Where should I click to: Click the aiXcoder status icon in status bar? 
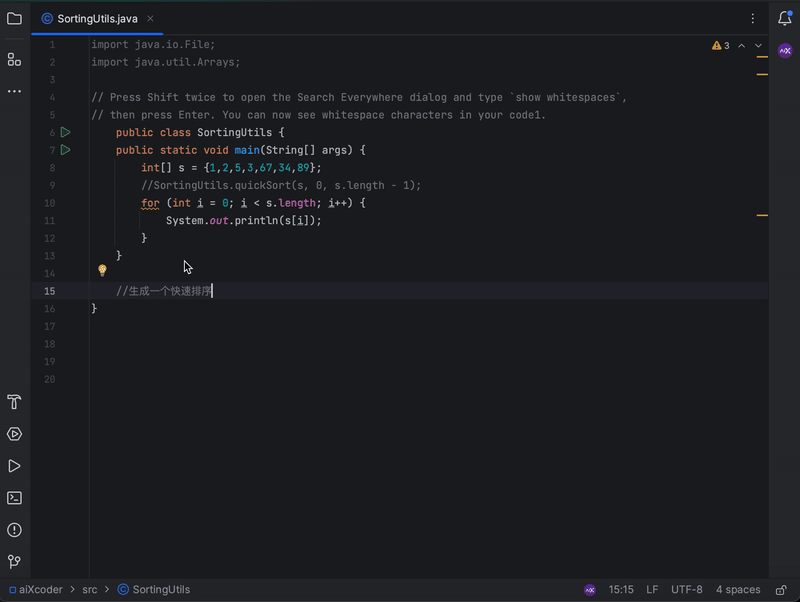(590, 590)
